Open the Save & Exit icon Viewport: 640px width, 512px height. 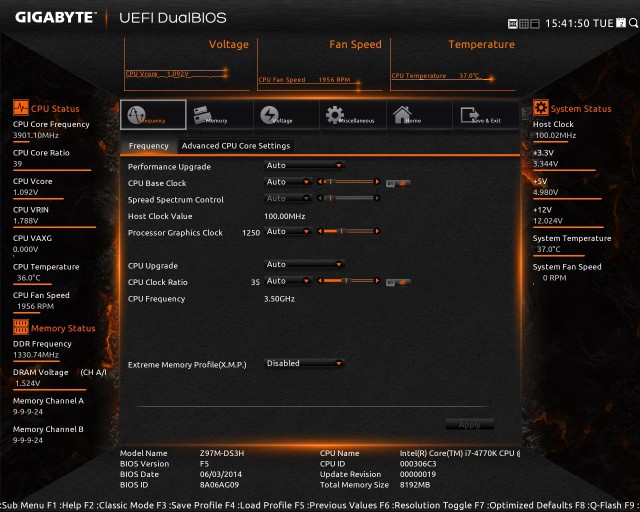(470, 115)
